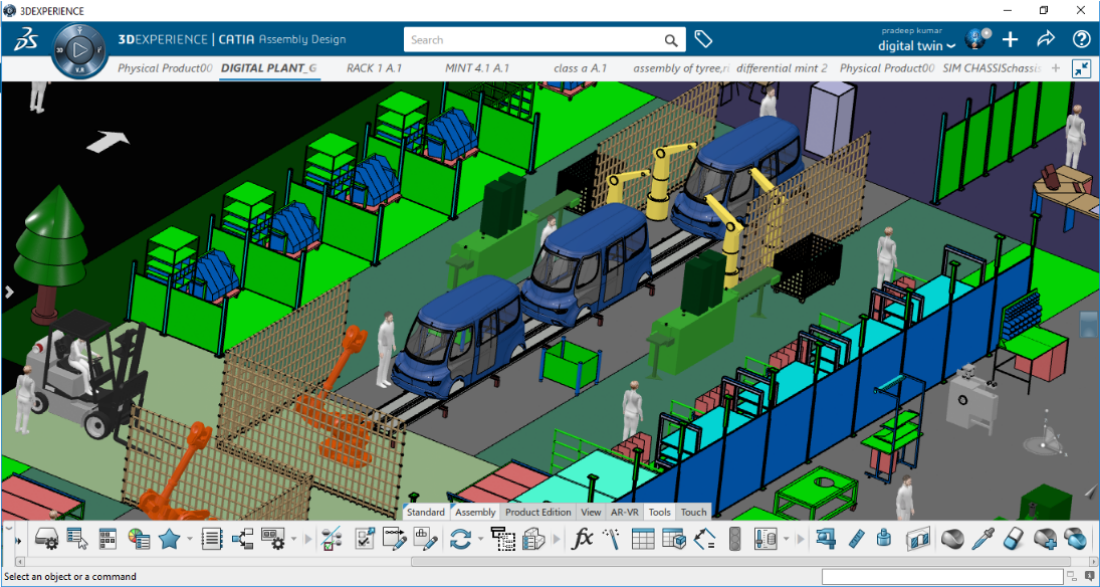Click the table with 3D cube icon

pyautogui.click(x=673, y=539)
